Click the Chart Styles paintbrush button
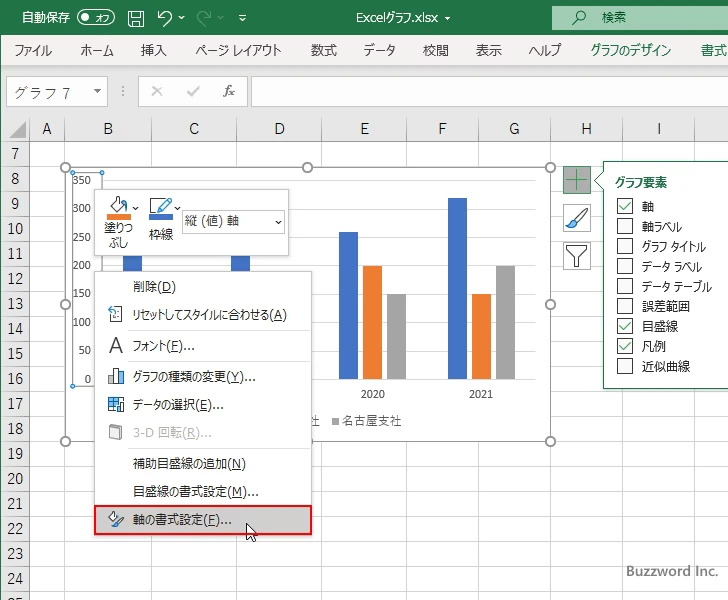This screenshot has height=600, width=728. point(577,218)
